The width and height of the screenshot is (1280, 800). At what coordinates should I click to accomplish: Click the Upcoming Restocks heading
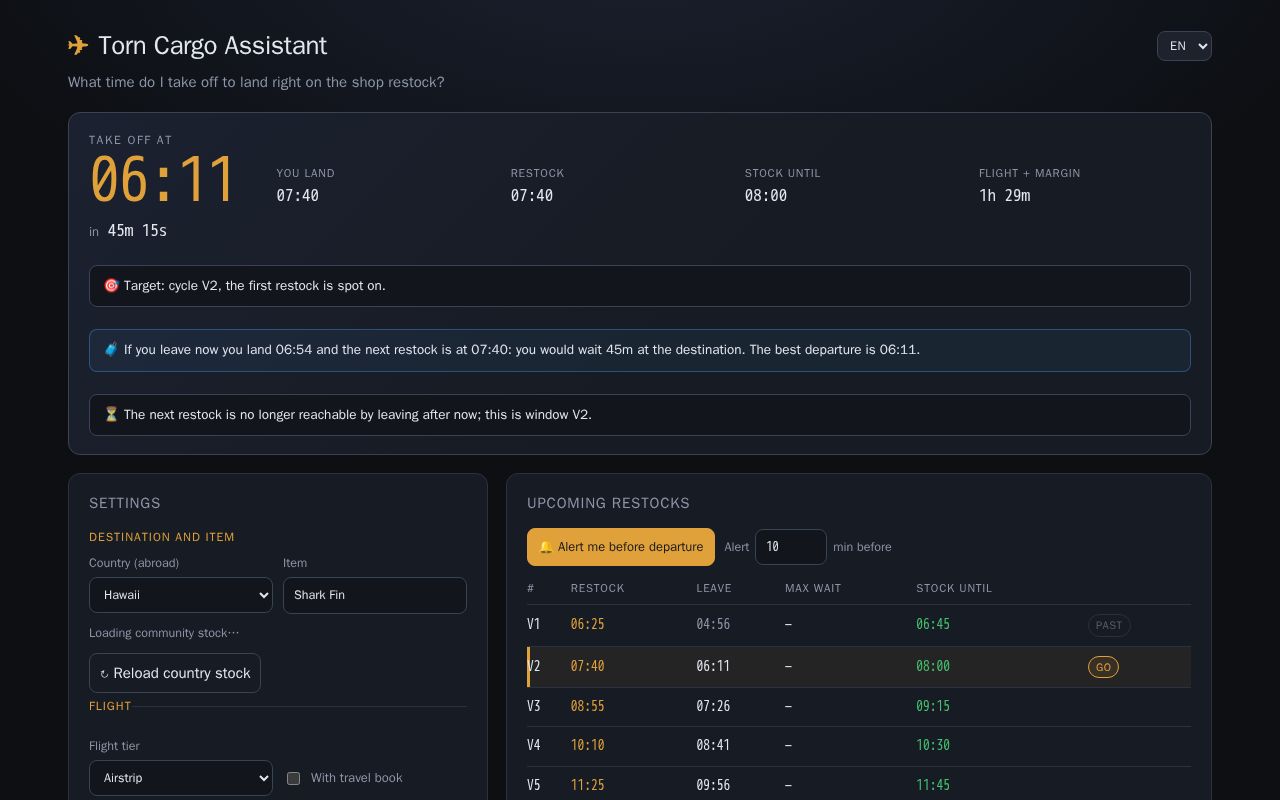608,503
